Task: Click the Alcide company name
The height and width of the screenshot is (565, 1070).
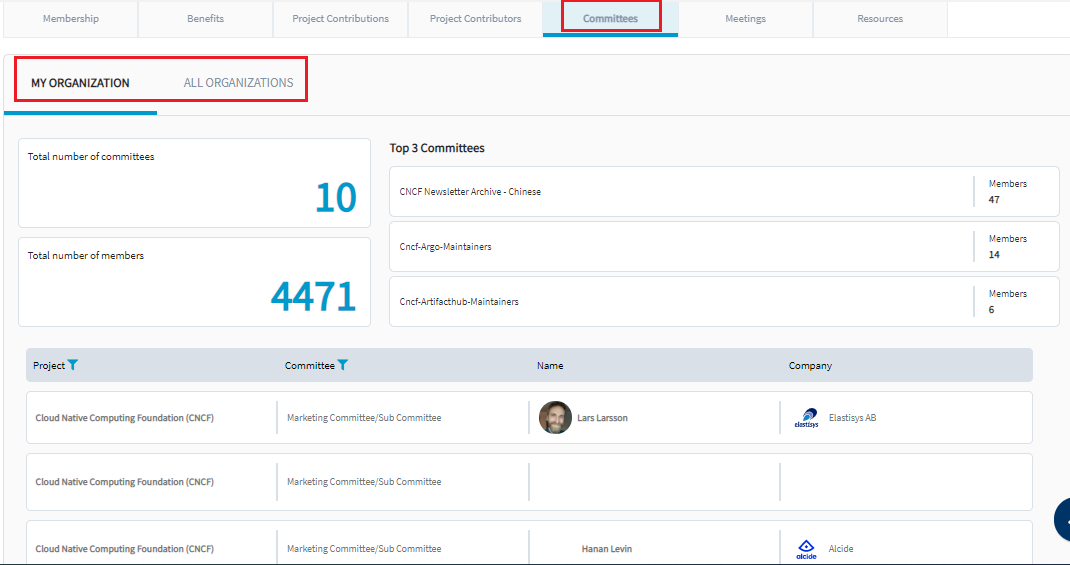Action: click(841, 549)
